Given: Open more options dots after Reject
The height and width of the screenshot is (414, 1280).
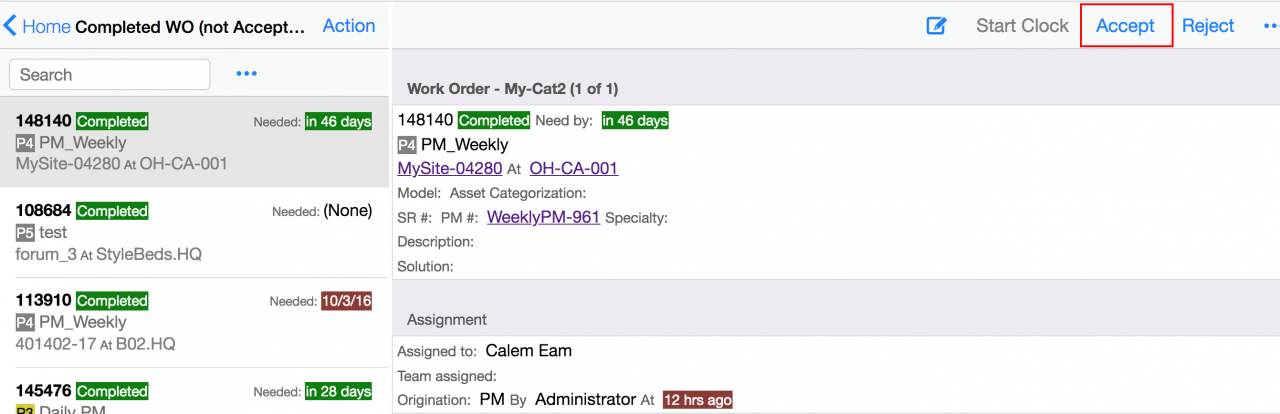Looking at the screenshot, I should (1271, 26).
